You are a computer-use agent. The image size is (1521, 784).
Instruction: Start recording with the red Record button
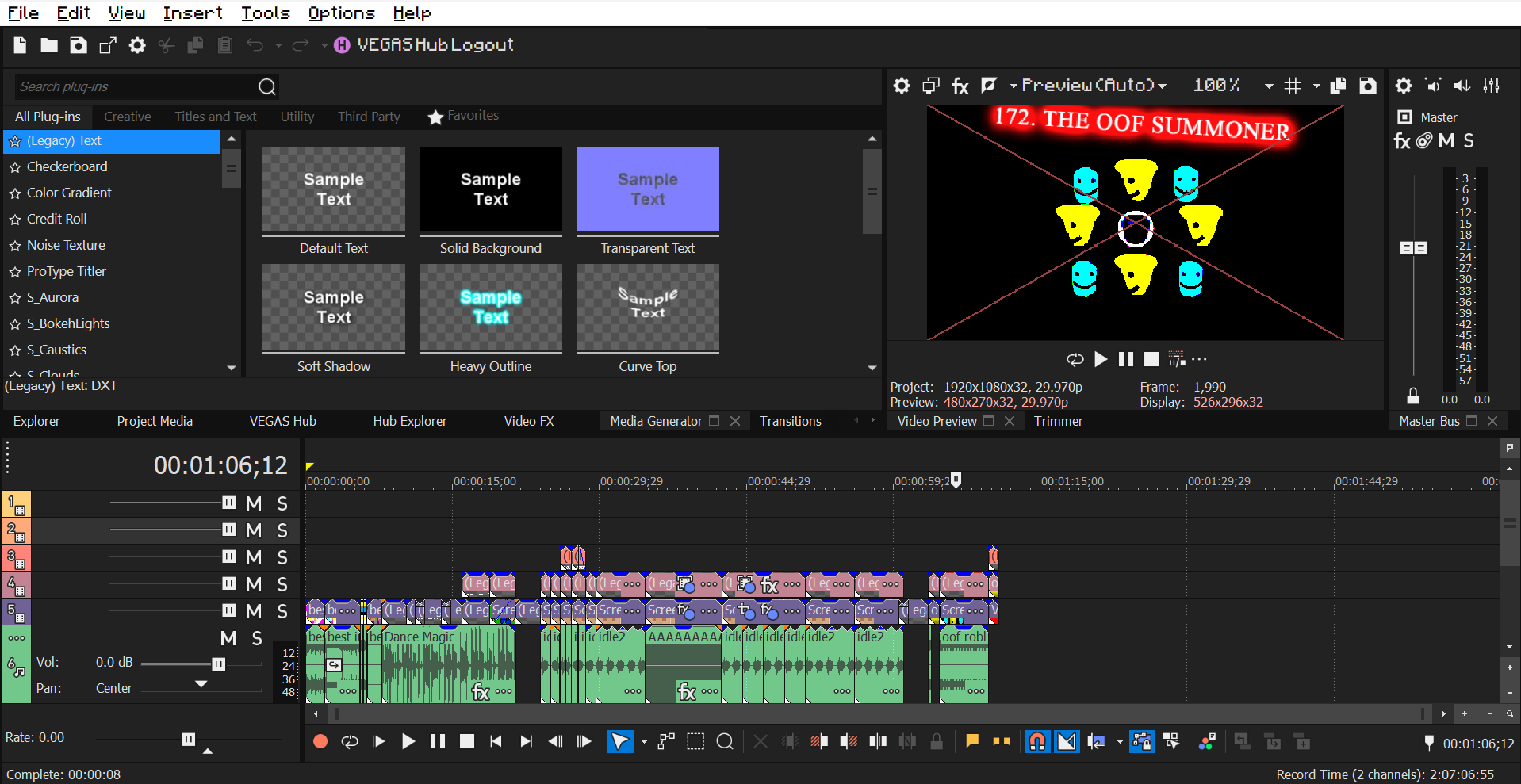(x=320, y=742)
